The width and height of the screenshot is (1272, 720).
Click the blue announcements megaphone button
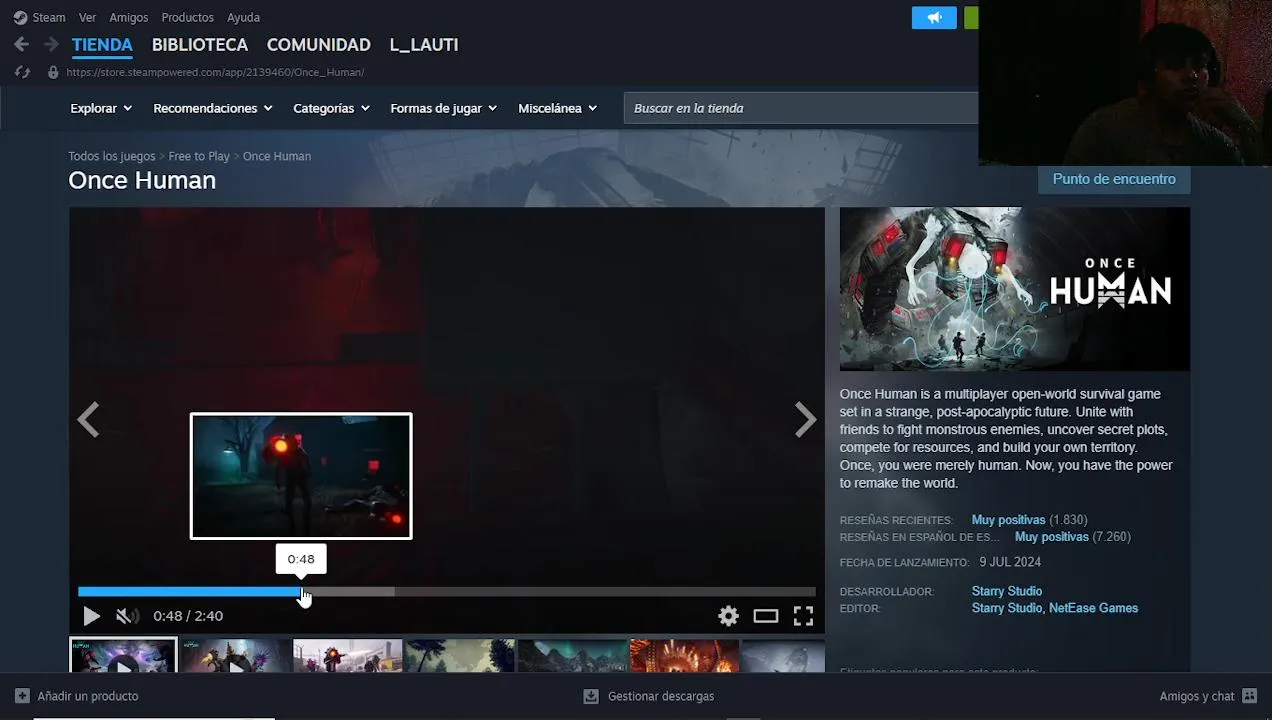934,18
